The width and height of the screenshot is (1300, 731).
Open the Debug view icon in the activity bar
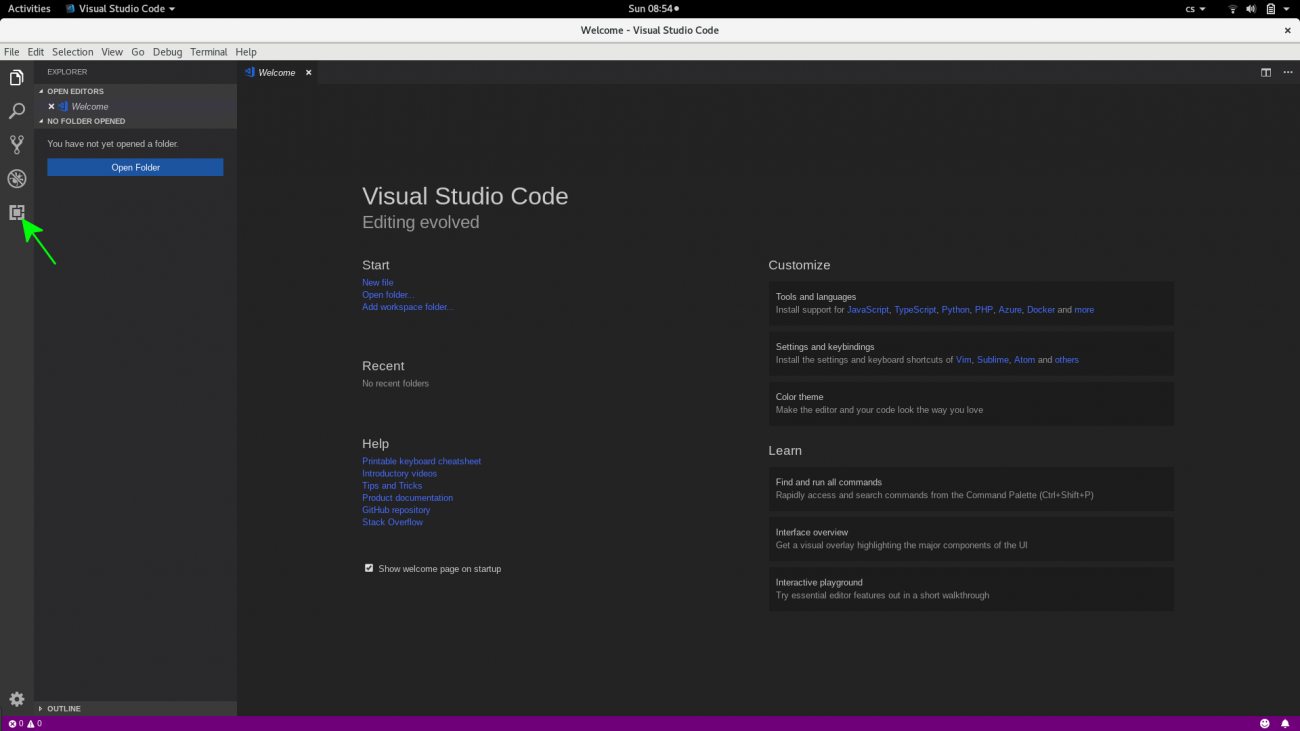17,179
